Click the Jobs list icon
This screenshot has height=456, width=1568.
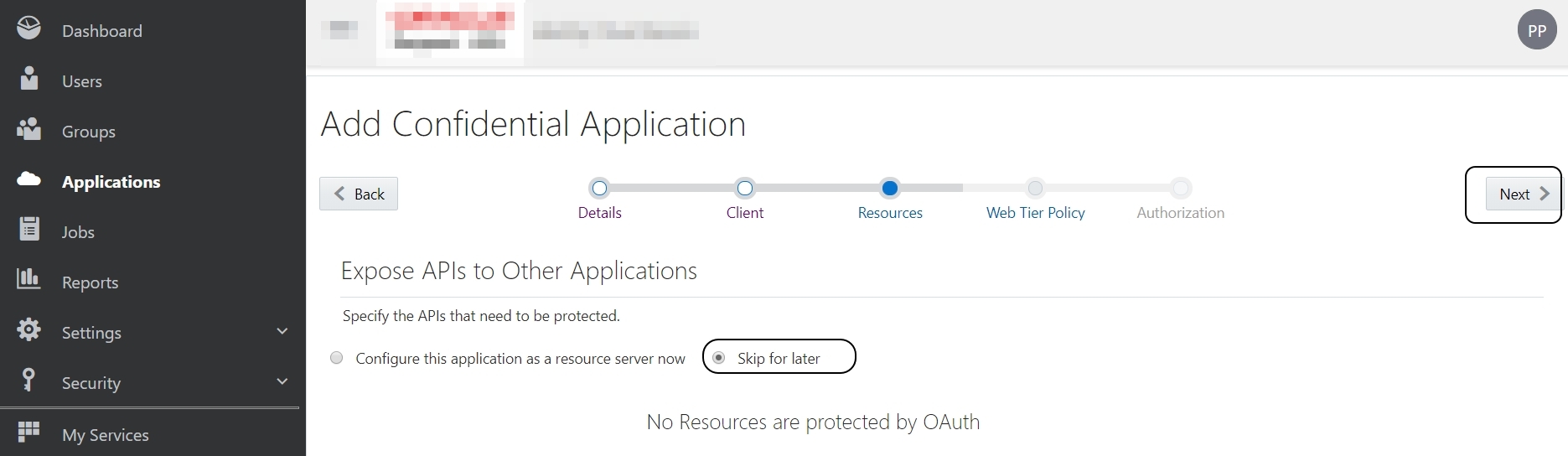tap(29, 229)
